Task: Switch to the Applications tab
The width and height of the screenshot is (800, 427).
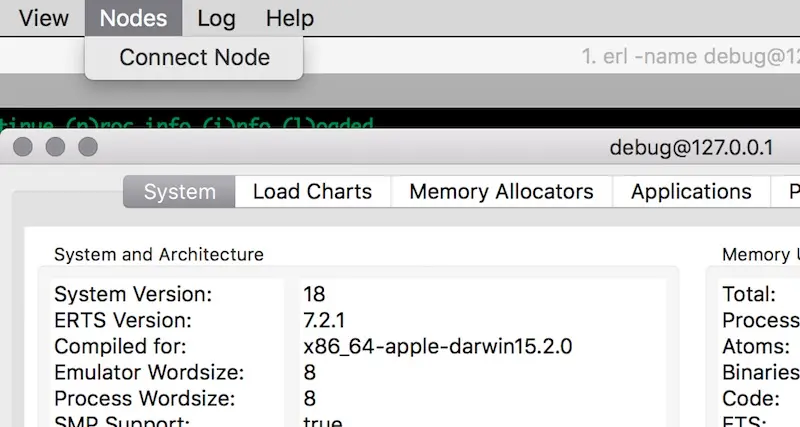Action: pyautogui.click(x=691, y=192)
